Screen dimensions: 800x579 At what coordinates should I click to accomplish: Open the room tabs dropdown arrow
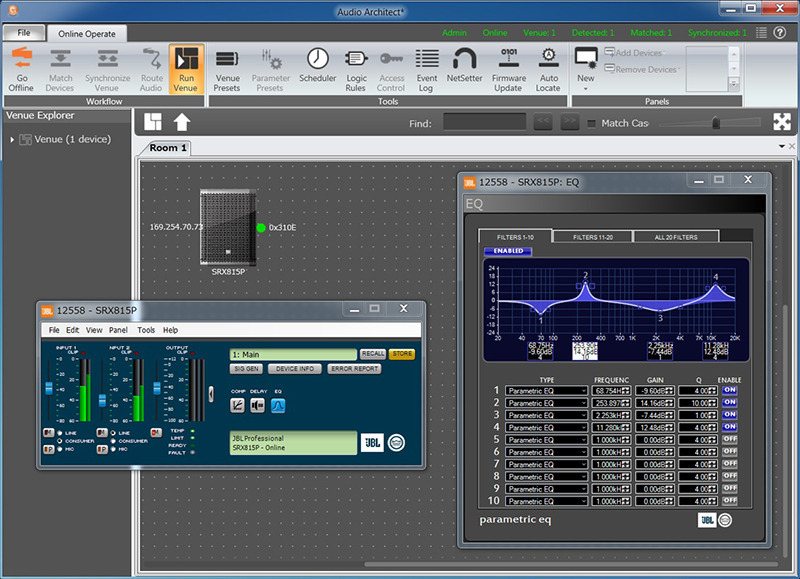(782, 146)
